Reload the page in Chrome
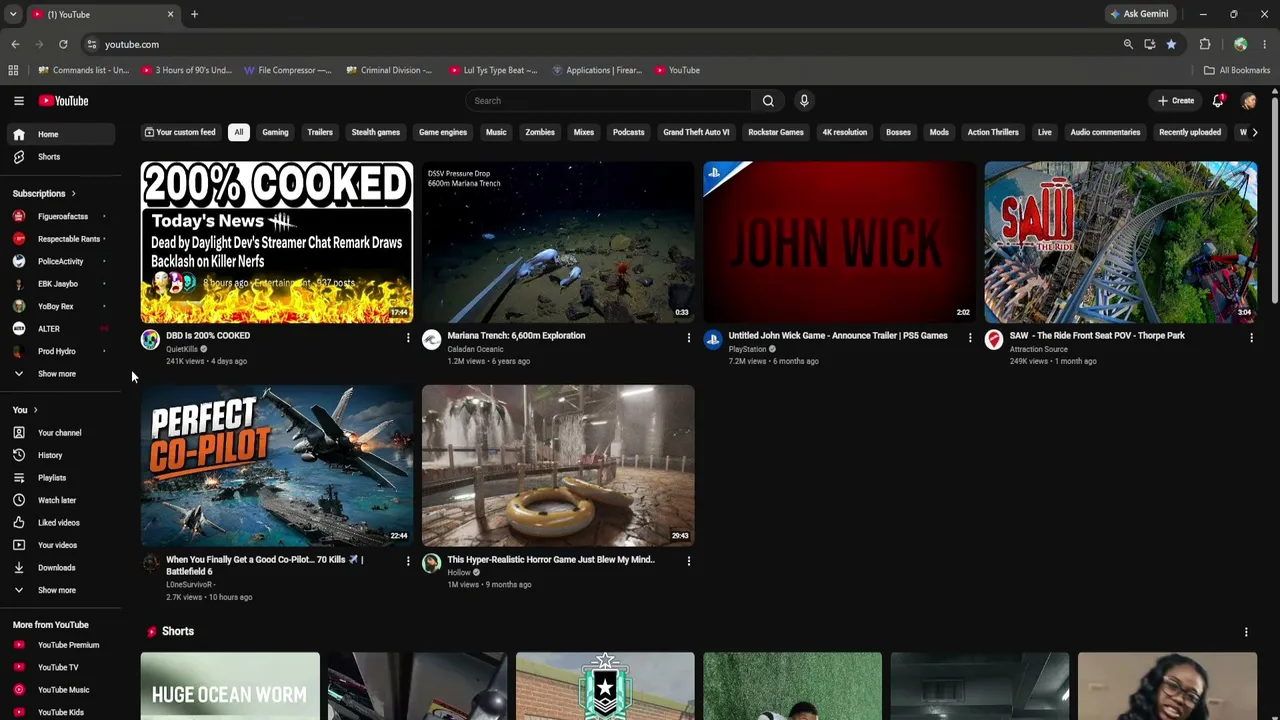 point(63,44)
